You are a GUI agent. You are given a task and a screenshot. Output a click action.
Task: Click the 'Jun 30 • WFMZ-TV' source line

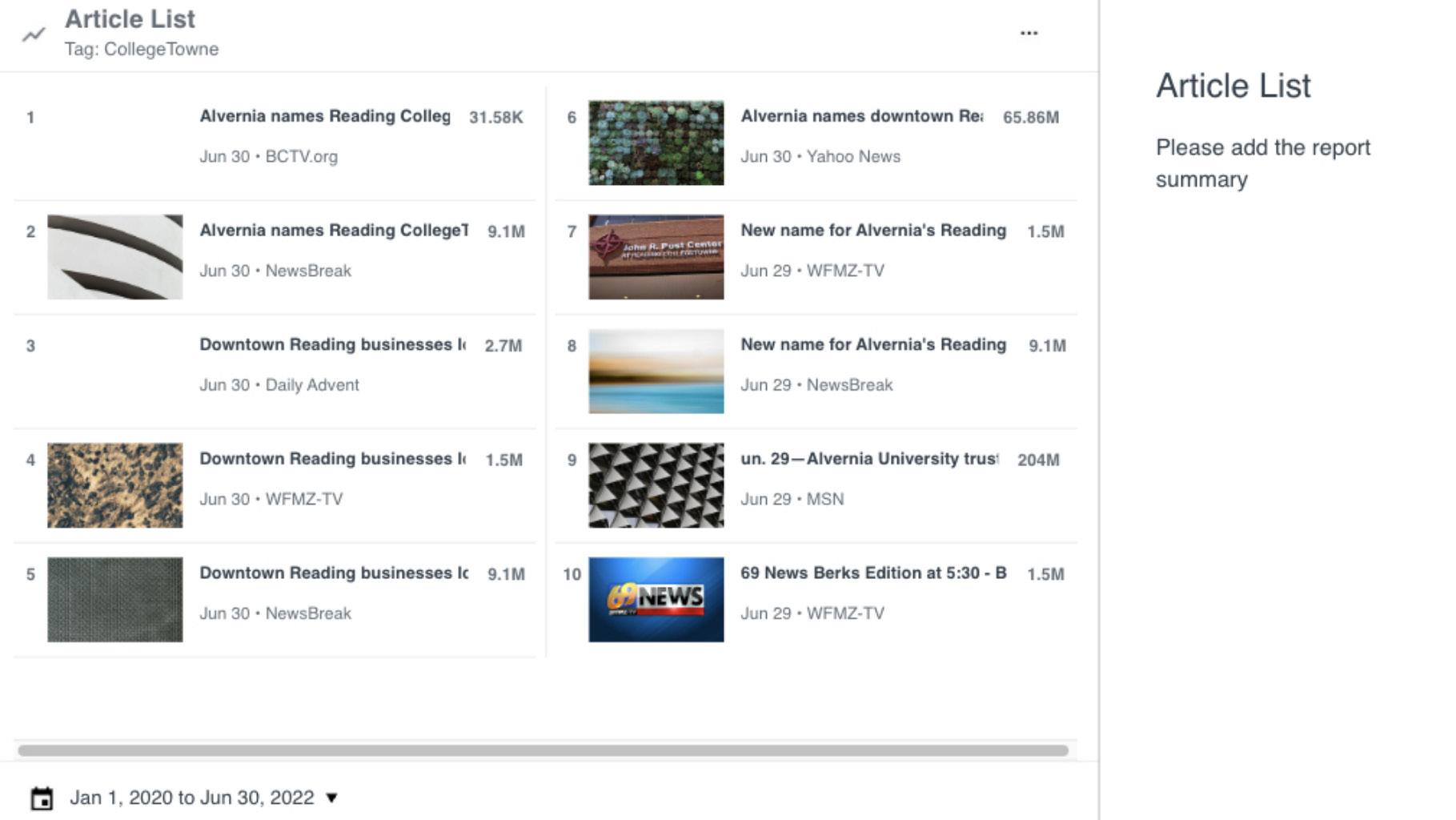[x=271, y=500]
